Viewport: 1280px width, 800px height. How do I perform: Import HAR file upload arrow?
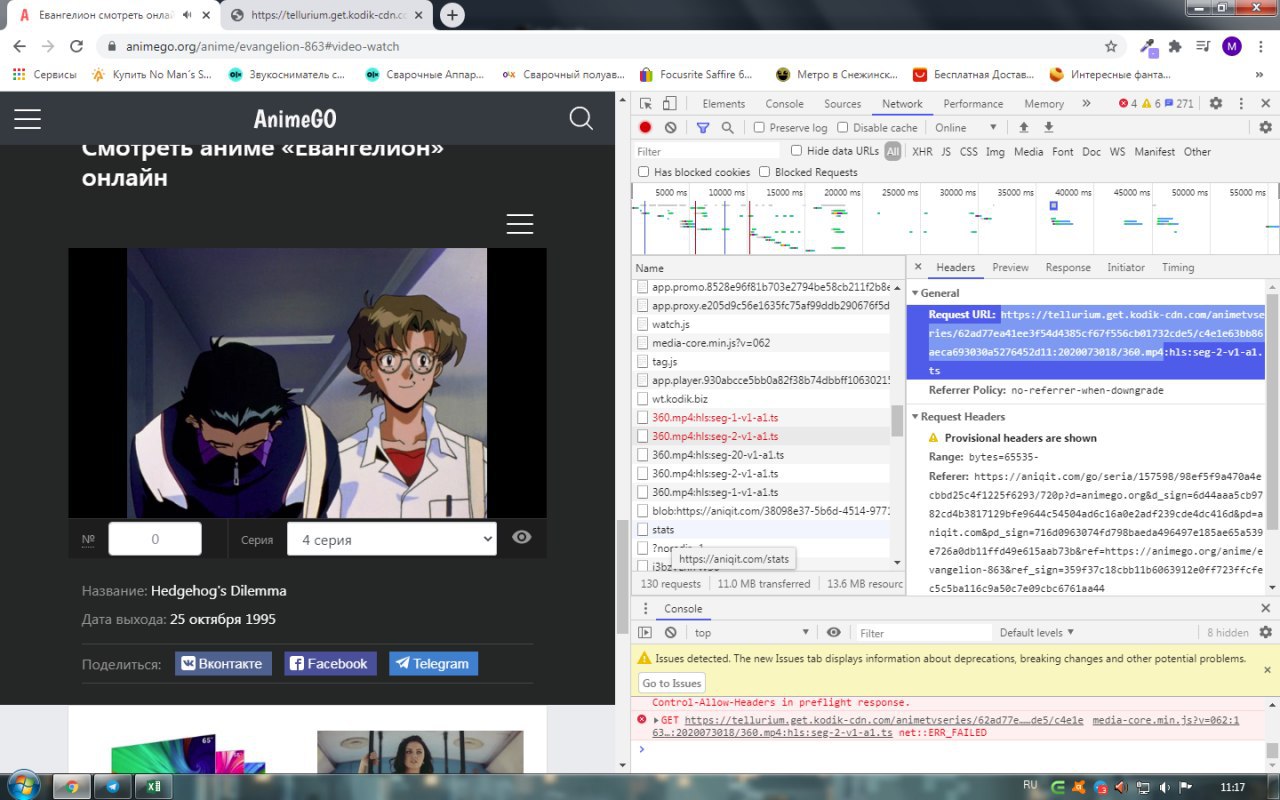coord(1024,128)
